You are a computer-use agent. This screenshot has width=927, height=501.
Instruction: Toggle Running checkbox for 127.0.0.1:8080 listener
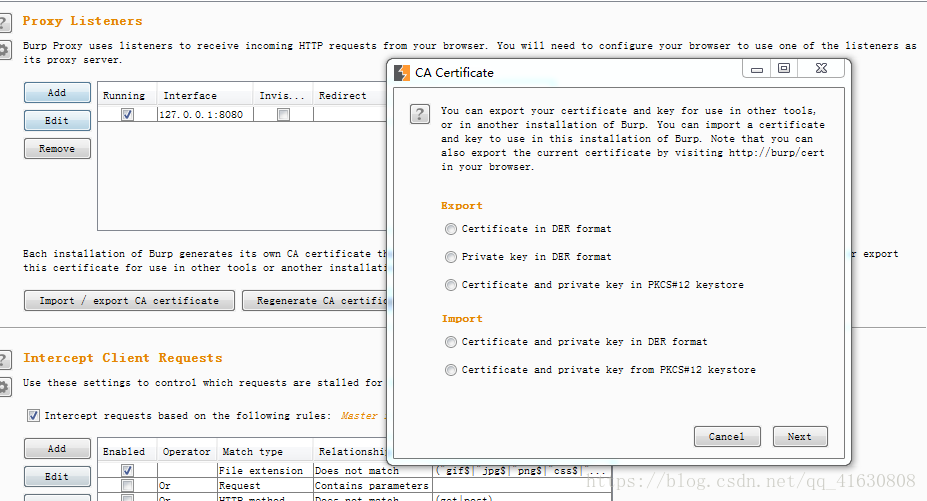[127, 114]
